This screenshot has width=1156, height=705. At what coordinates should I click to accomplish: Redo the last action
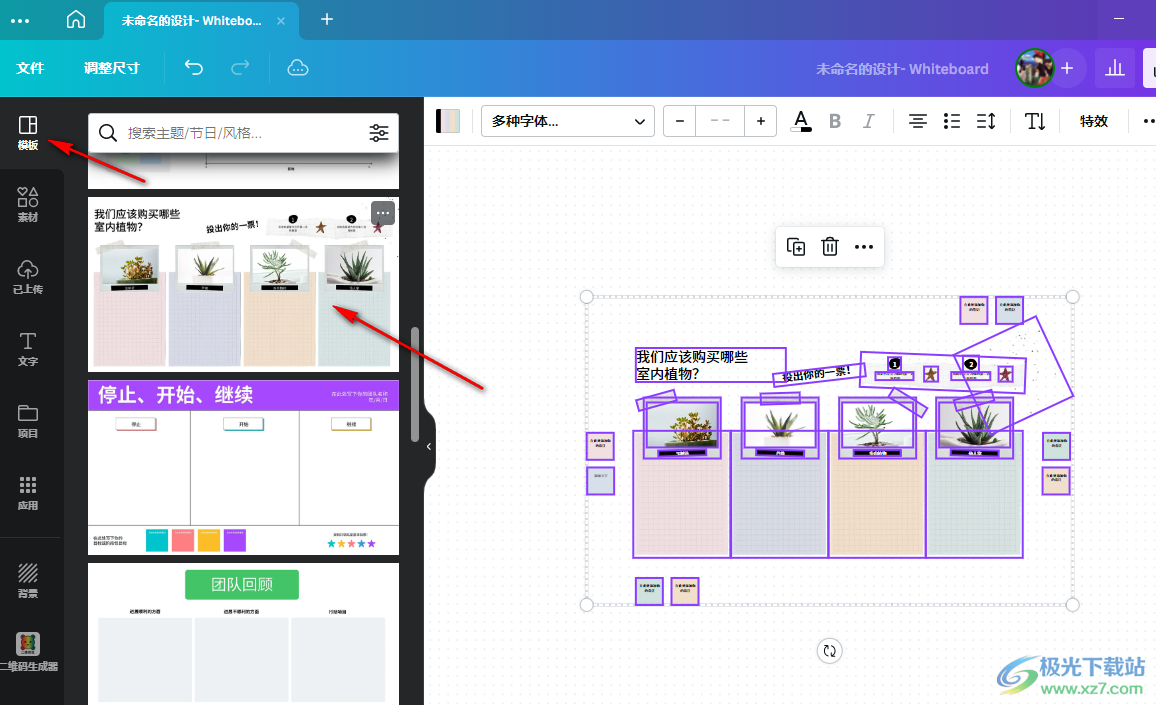[240, 68]
